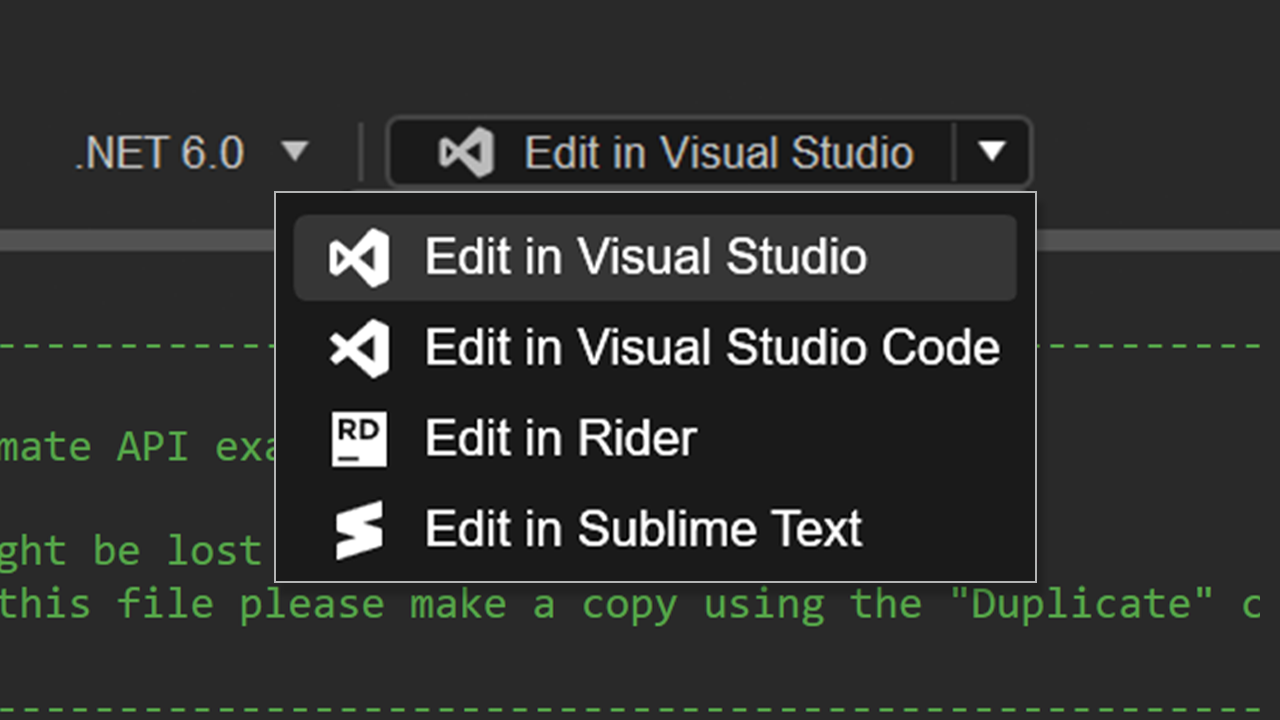Click the Edit in Visual Studio toolbar button label

point(719,153)
